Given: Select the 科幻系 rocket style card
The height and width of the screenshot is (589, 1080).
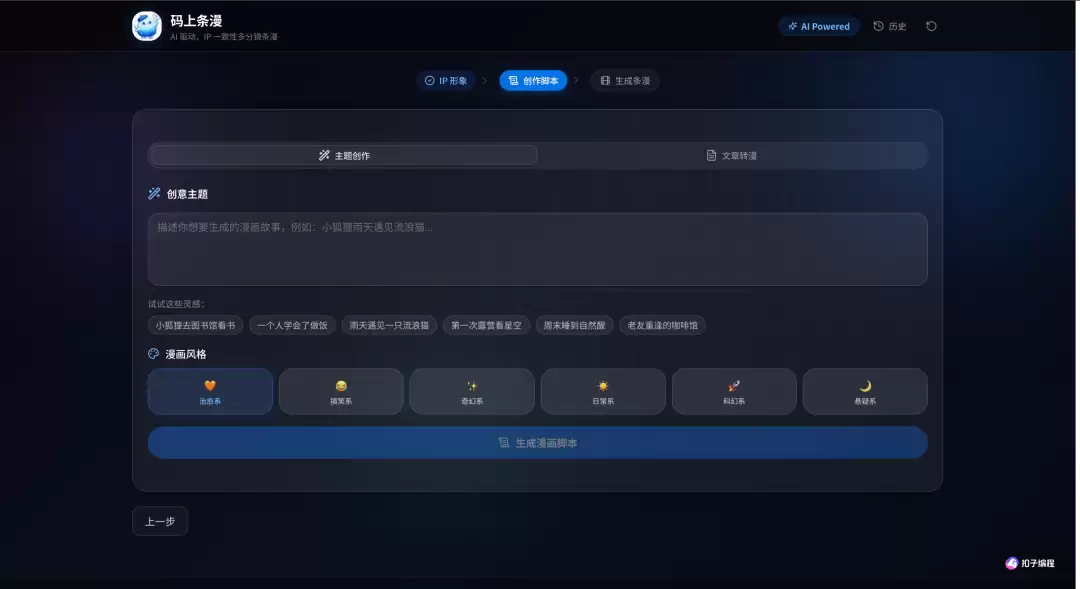Looking at the screenshot, I should (734, 391).
